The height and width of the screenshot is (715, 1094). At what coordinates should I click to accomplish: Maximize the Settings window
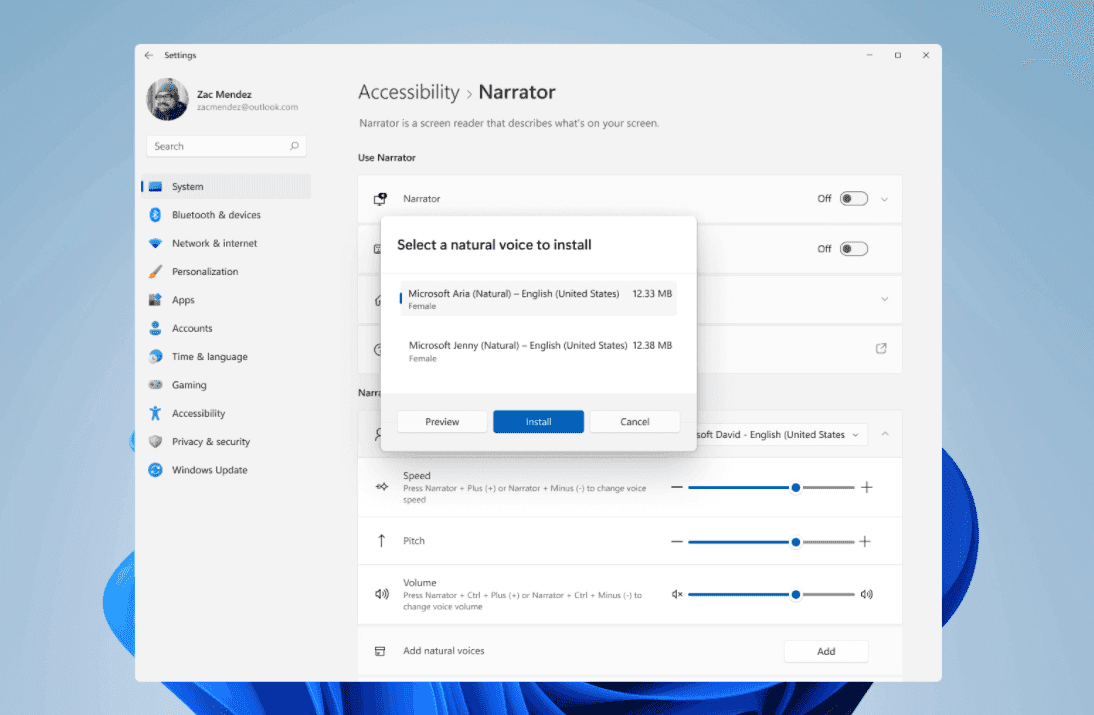click(x=898, y=55)
